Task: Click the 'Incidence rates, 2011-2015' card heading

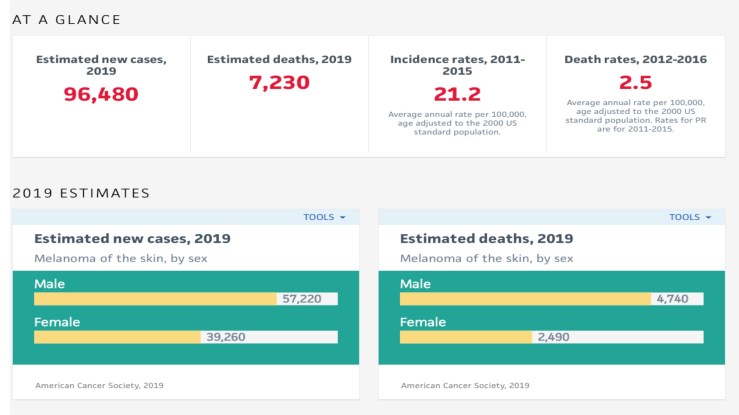Action: [x=457, y=66]
